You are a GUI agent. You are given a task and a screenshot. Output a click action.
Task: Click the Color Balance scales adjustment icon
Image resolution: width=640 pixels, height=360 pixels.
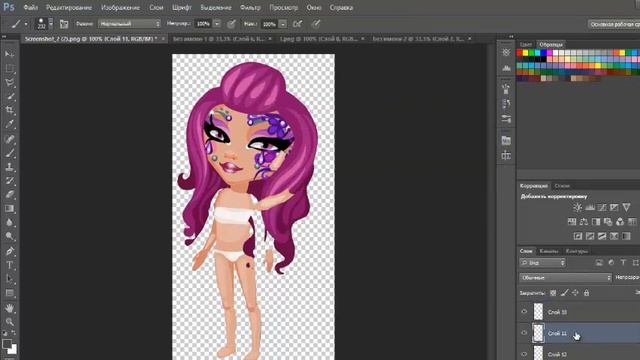(x=584, y=222)
